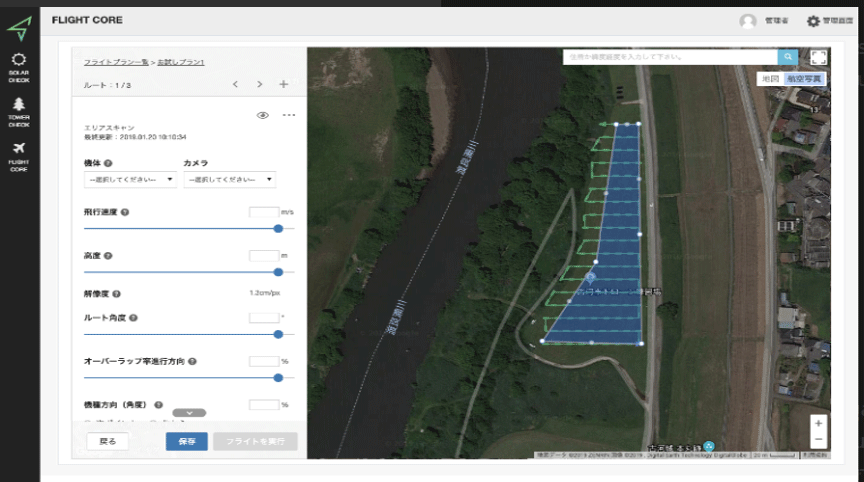The width and height of the screenshot is (864, 482).
Task: Expand more settings with the down chevron
Action: [189, 412]
